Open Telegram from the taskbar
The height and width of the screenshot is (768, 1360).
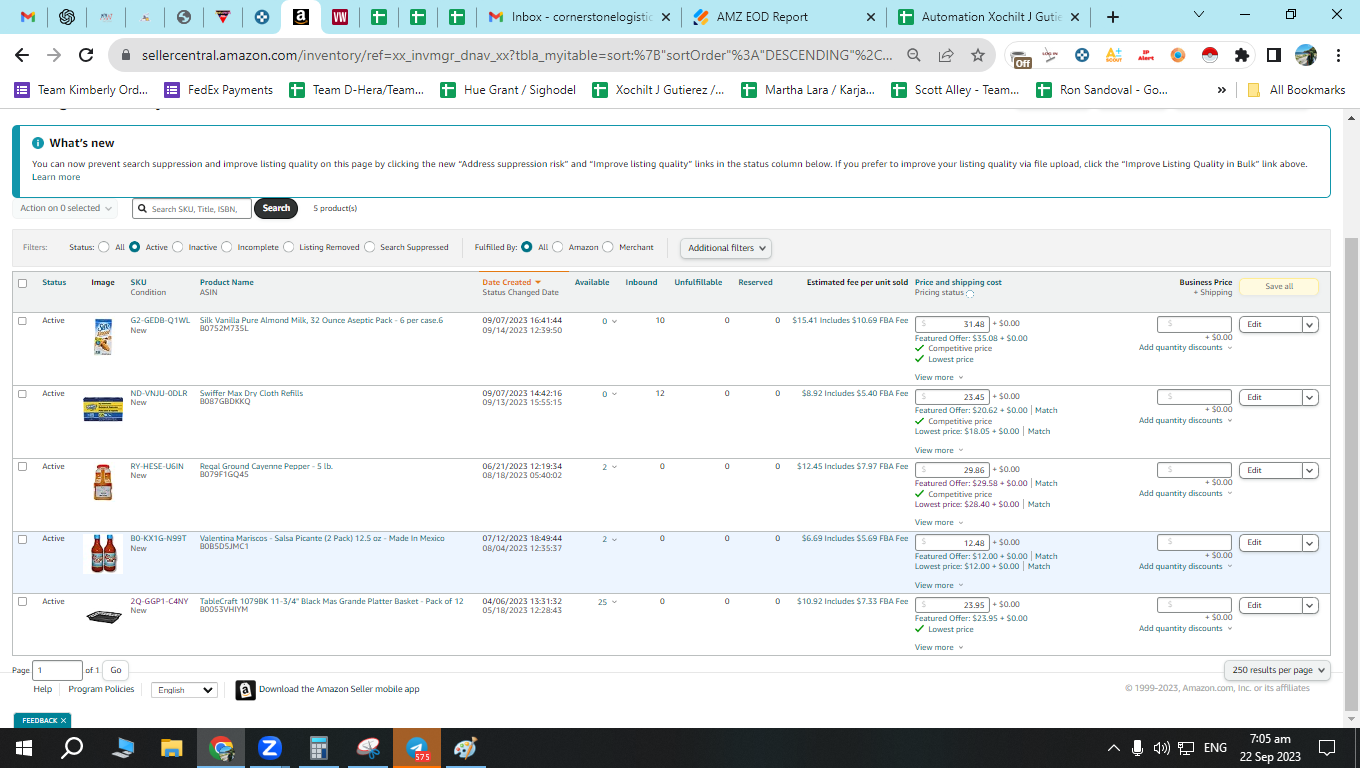417,747
